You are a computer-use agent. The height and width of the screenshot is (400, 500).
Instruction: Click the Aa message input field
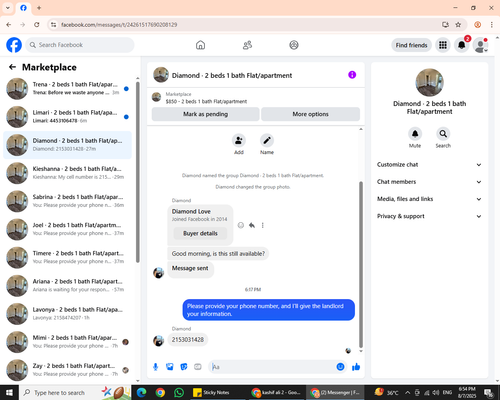click(272, 367)
